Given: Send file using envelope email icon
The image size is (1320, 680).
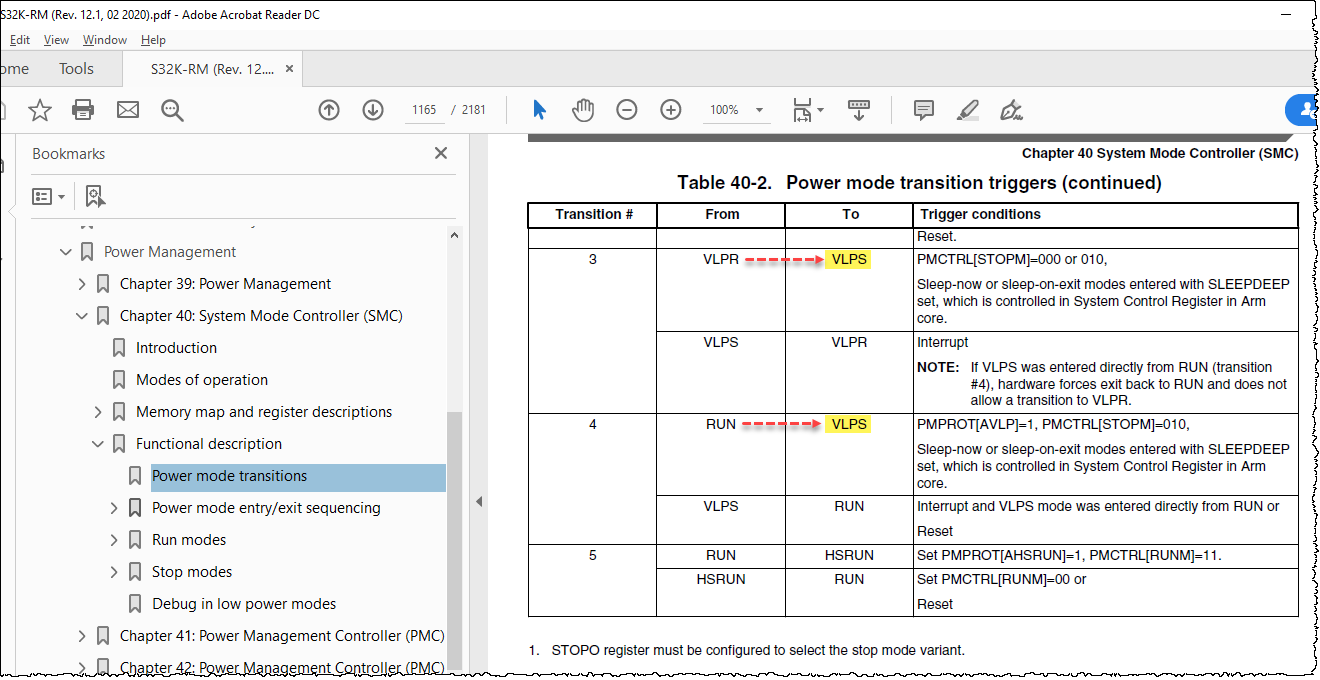Looking at the screenshot, I should [128, 110].
